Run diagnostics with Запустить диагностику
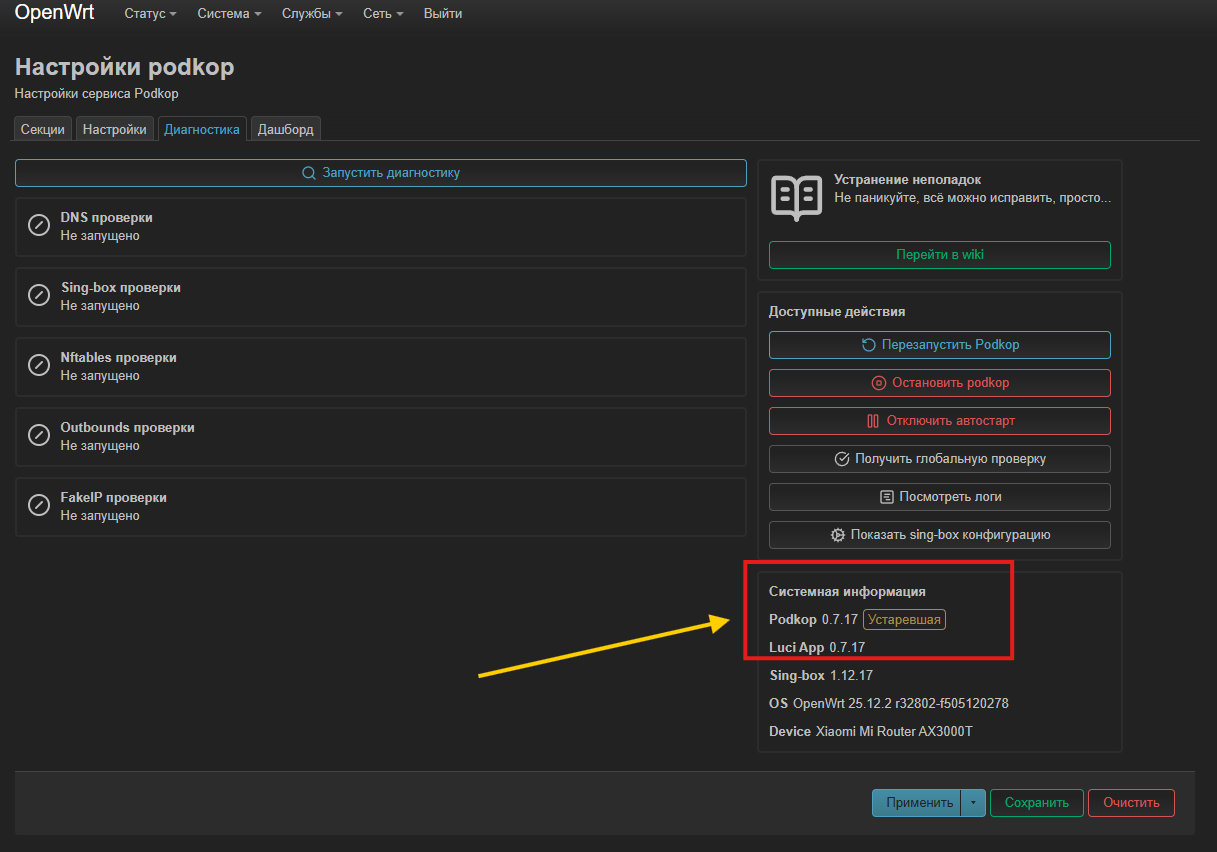Image resolution: width=1217 pixels, height=852 pixels. tap(381, 173)
